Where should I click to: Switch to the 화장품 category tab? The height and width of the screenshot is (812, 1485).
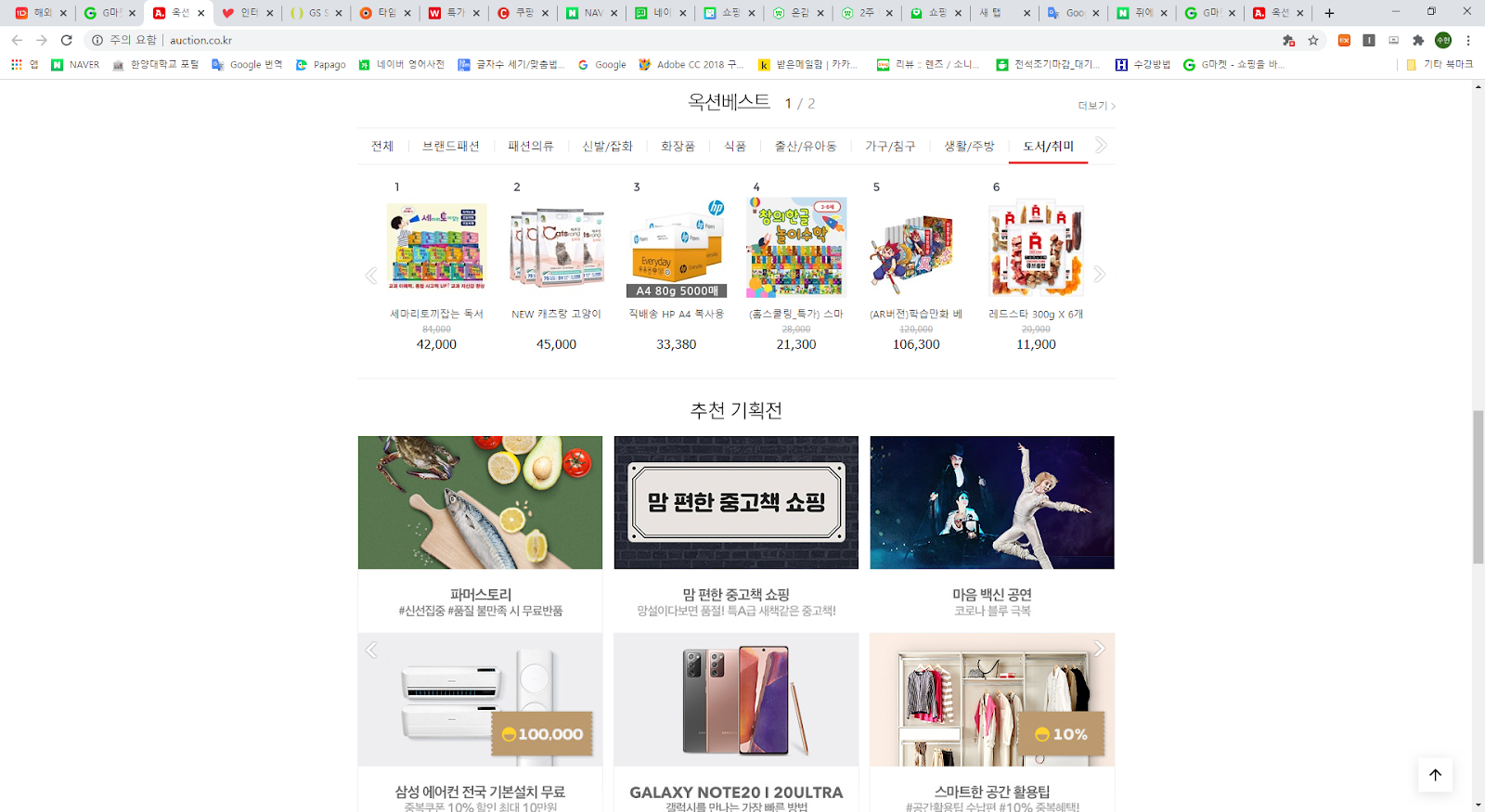point(678,147)
